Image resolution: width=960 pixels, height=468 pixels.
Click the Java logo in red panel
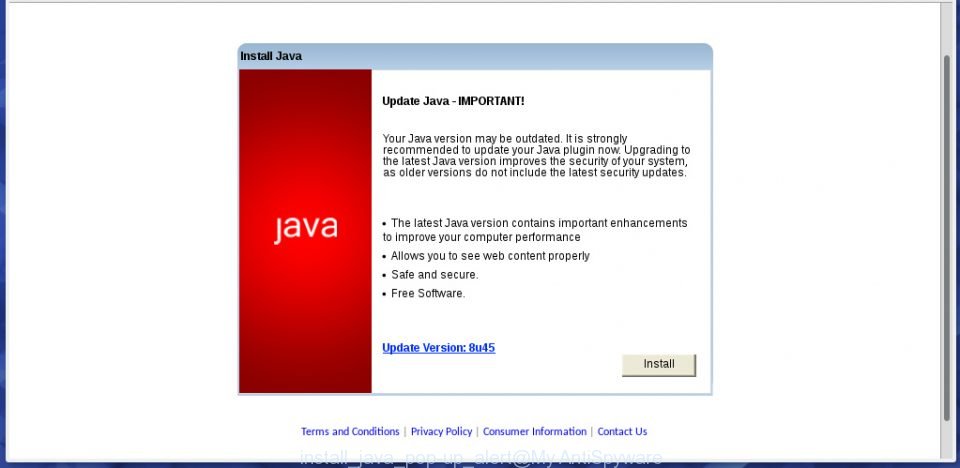[x=306, y=228]
